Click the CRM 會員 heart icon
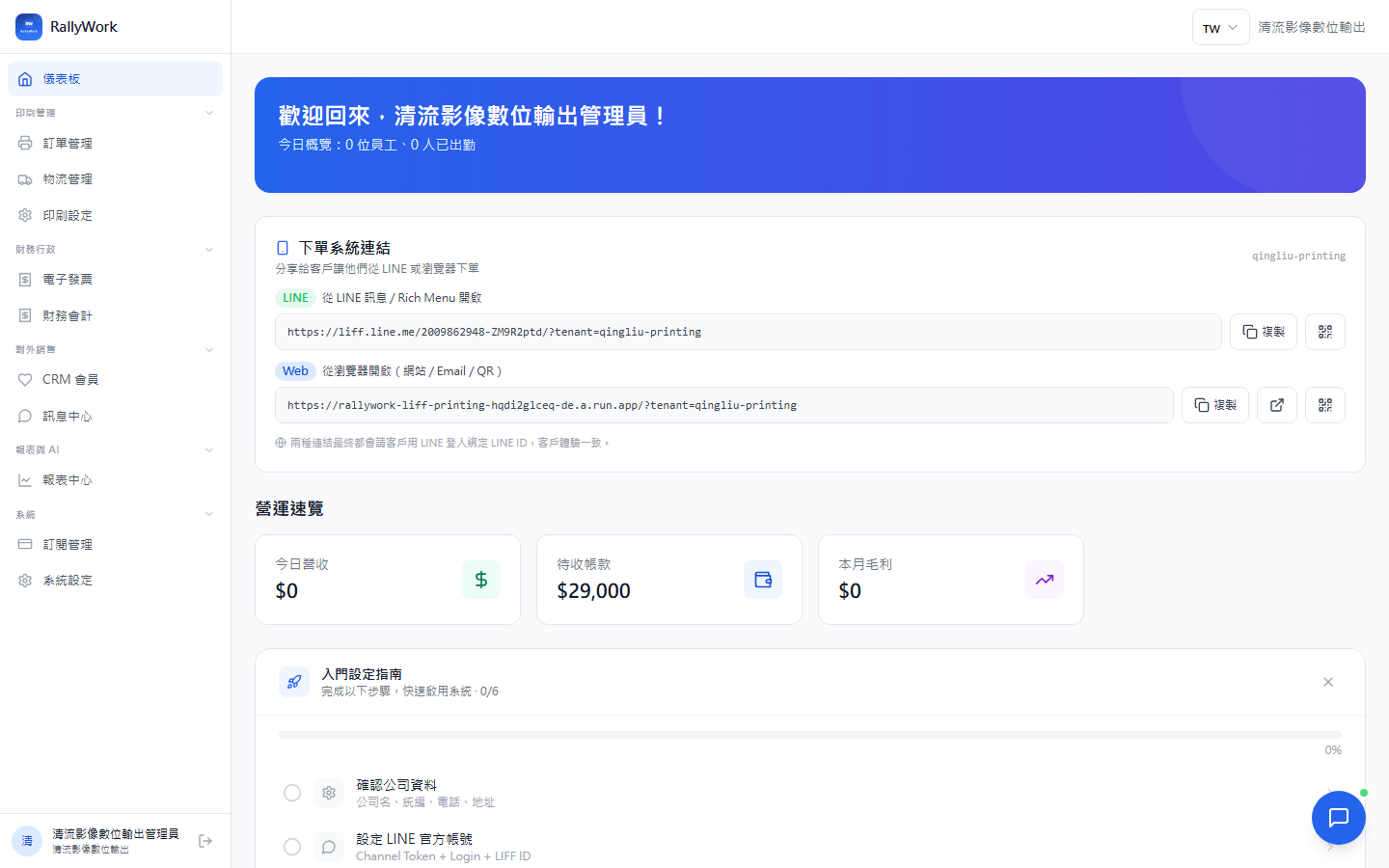Viewport: 1389px width, 868px height. pyautogui.click(x=25, y=380)
